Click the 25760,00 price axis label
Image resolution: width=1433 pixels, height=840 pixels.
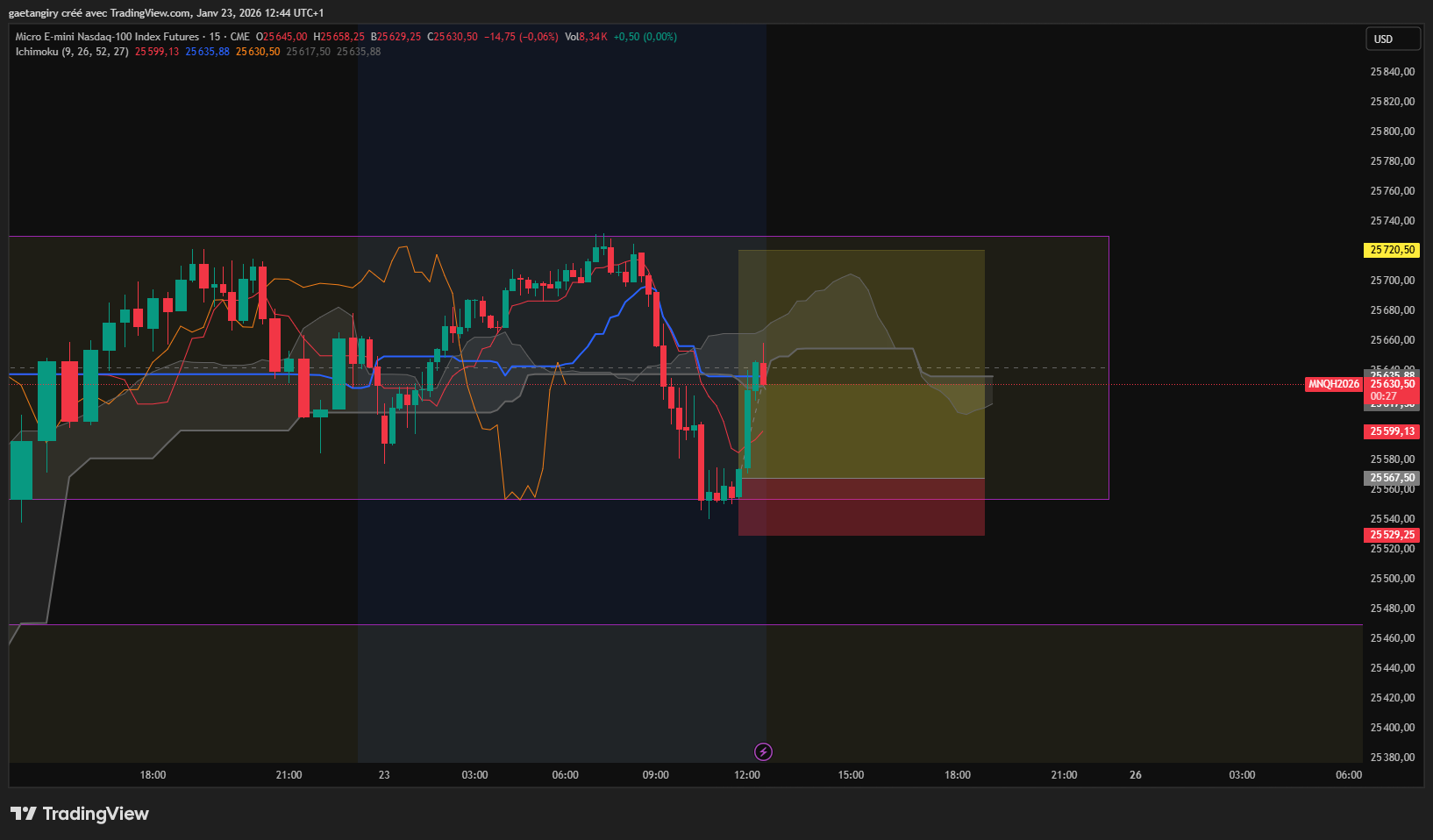click(1393, 191)
